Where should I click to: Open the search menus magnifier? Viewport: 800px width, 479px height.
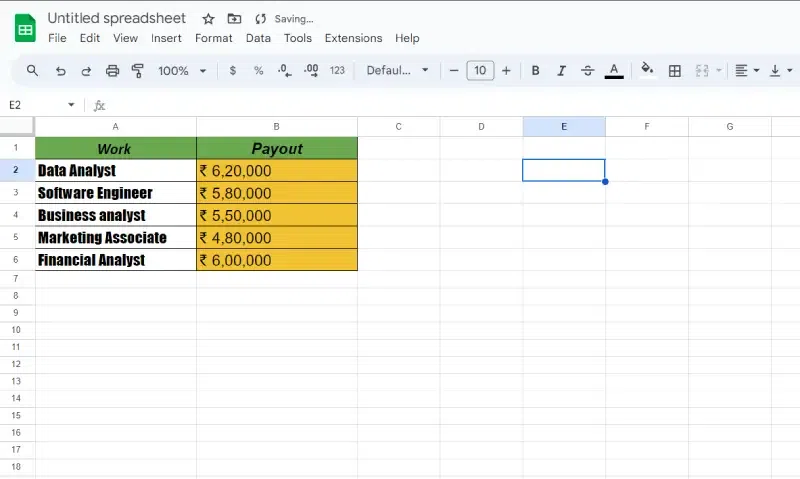coord(32,70)
